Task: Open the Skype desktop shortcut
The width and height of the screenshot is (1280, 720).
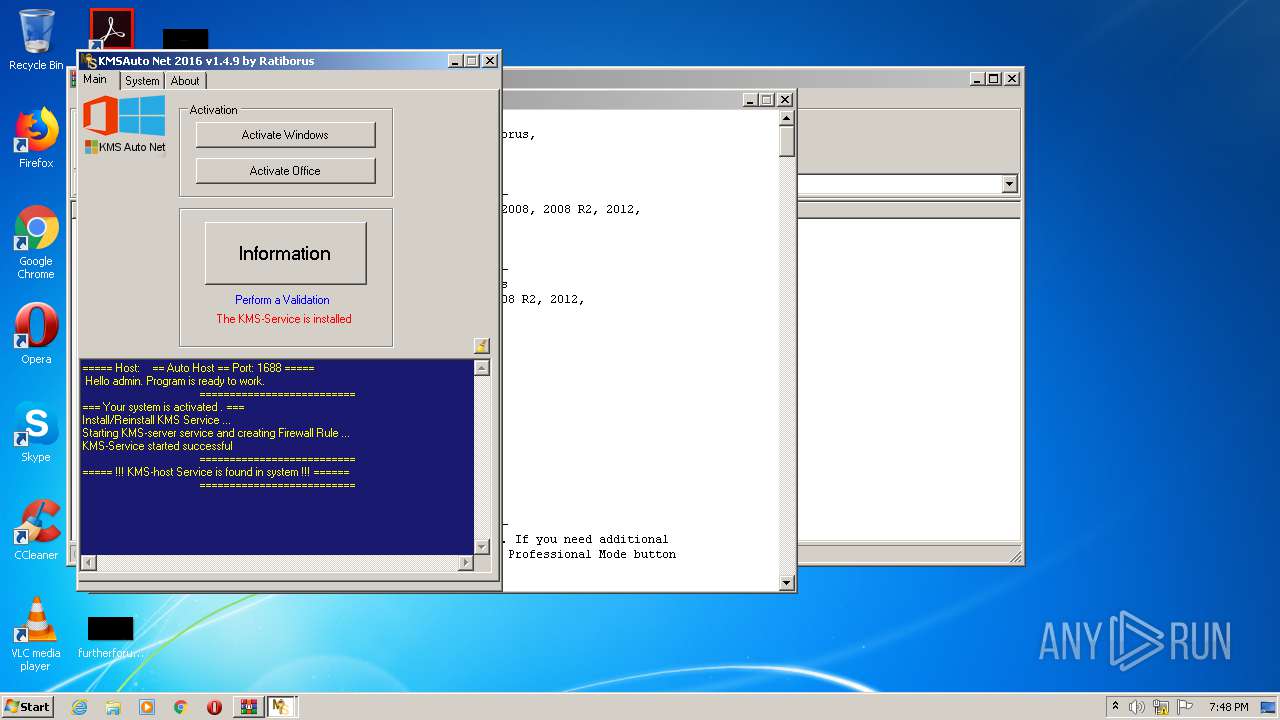Action: point(36,432)
